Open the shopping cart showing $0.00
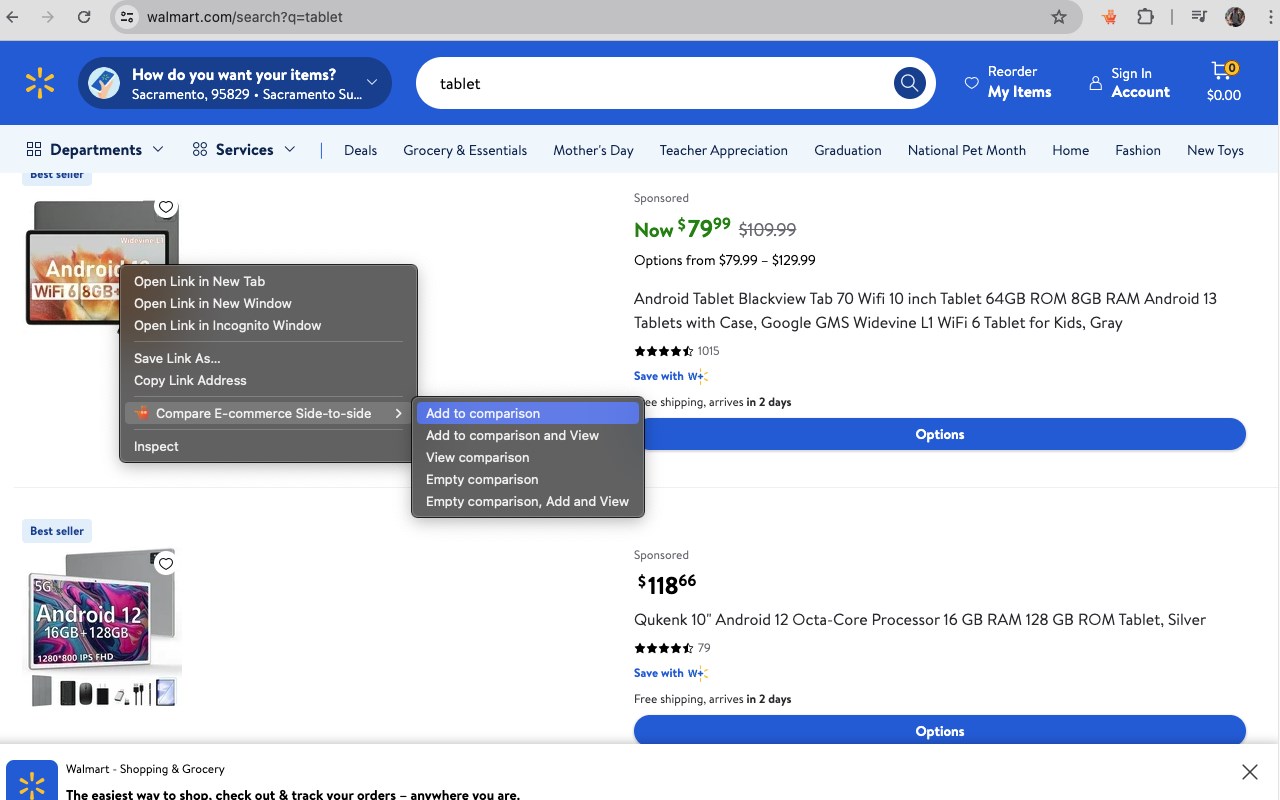This screenshot has width=1280, height=800. [x=1223, y=83]
